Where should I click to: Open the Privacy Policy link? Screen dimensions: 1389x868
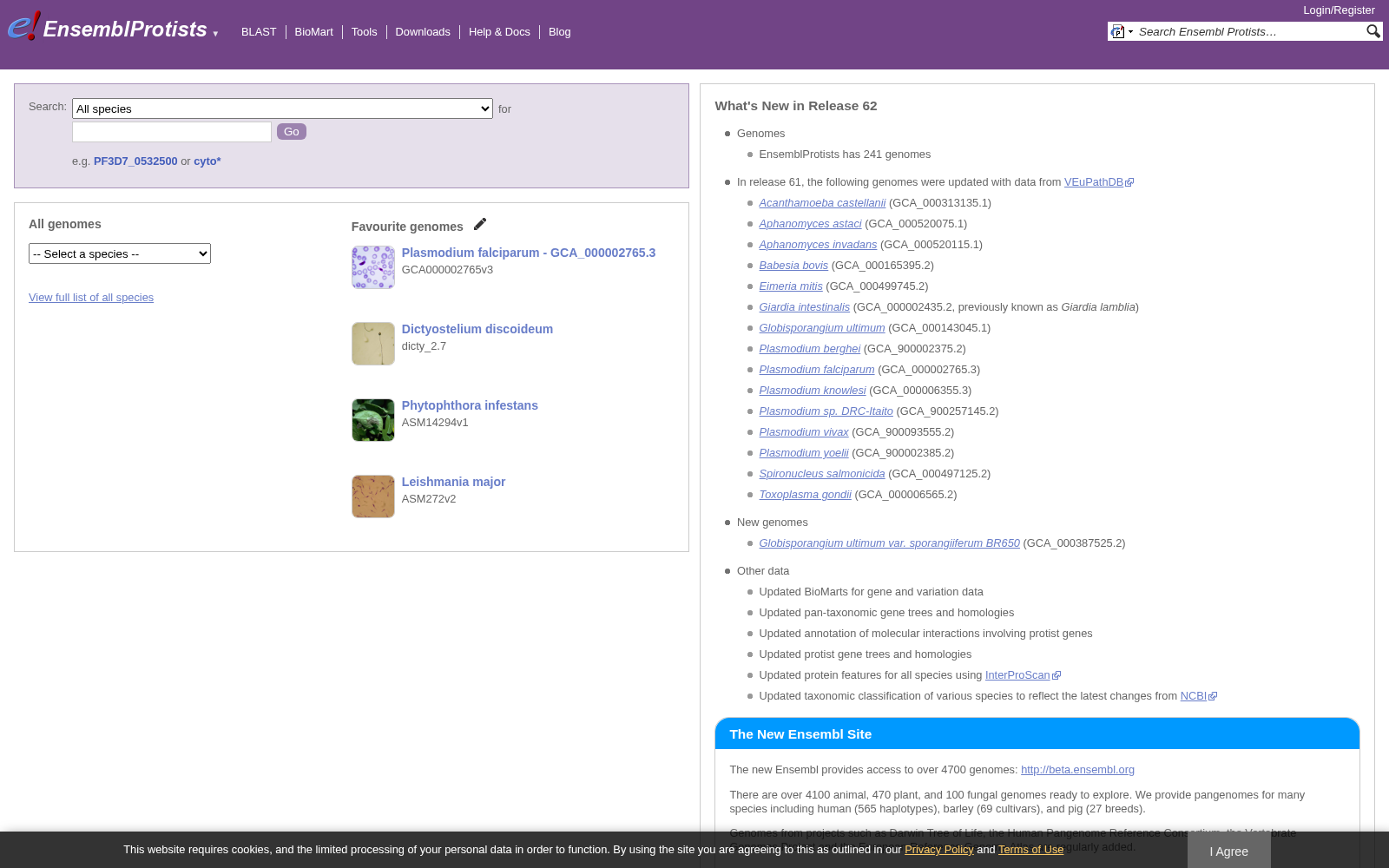(939, 850)
